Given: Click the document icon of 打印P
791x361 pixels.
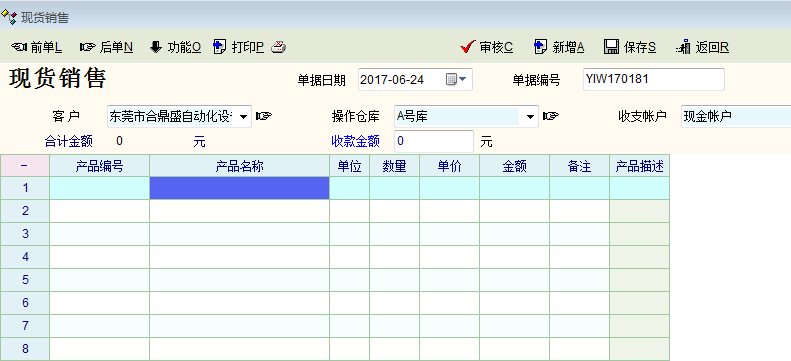Looking at the screenshot, I should (x=220, y=47).
